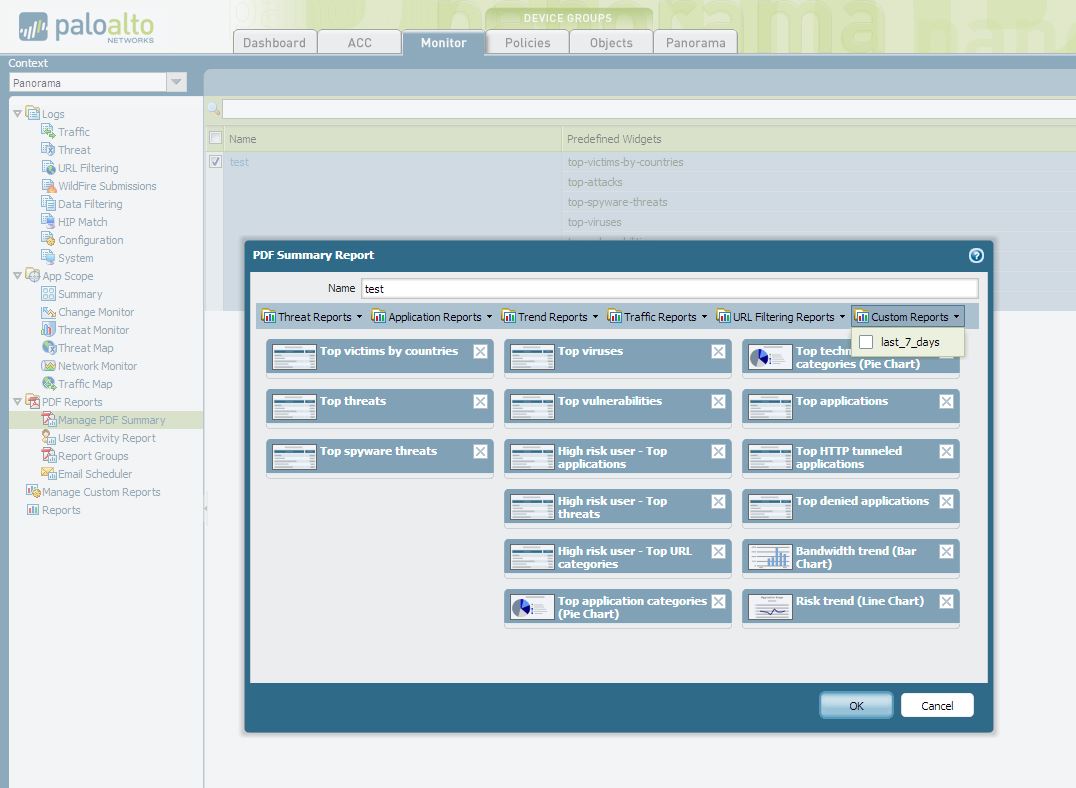
Task: Toggle the select-all checkbox in table header
Action: [215, 138]
